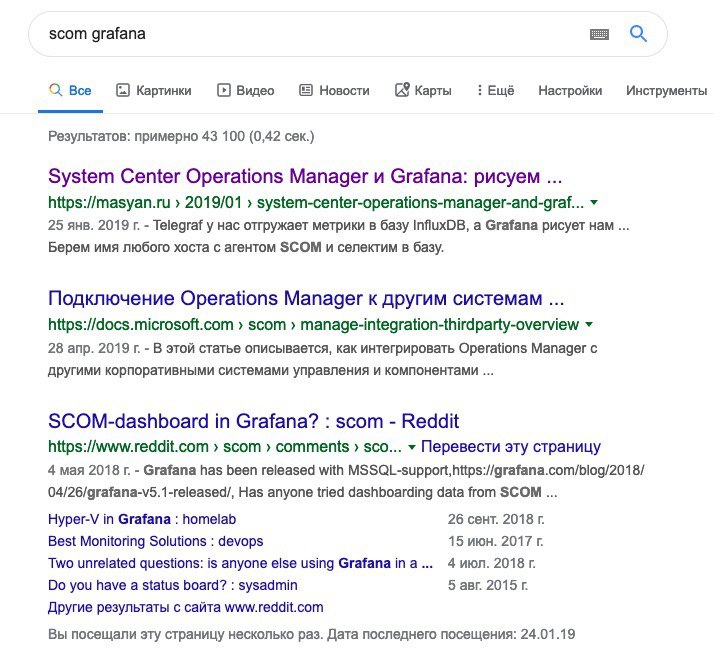
Task: Click the three-dot icon beside Ещё
Action: 479,90
